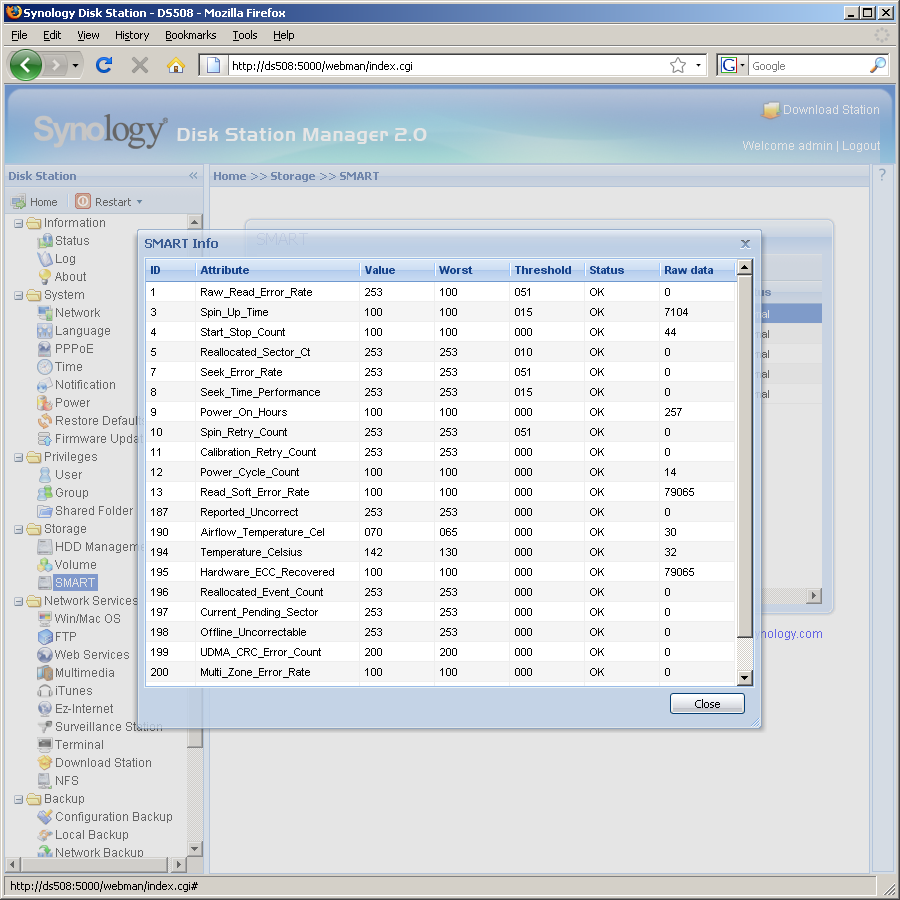This screenshot has width=900, height=900.
Task: Select the iTunes service entry
Action: 73,691
